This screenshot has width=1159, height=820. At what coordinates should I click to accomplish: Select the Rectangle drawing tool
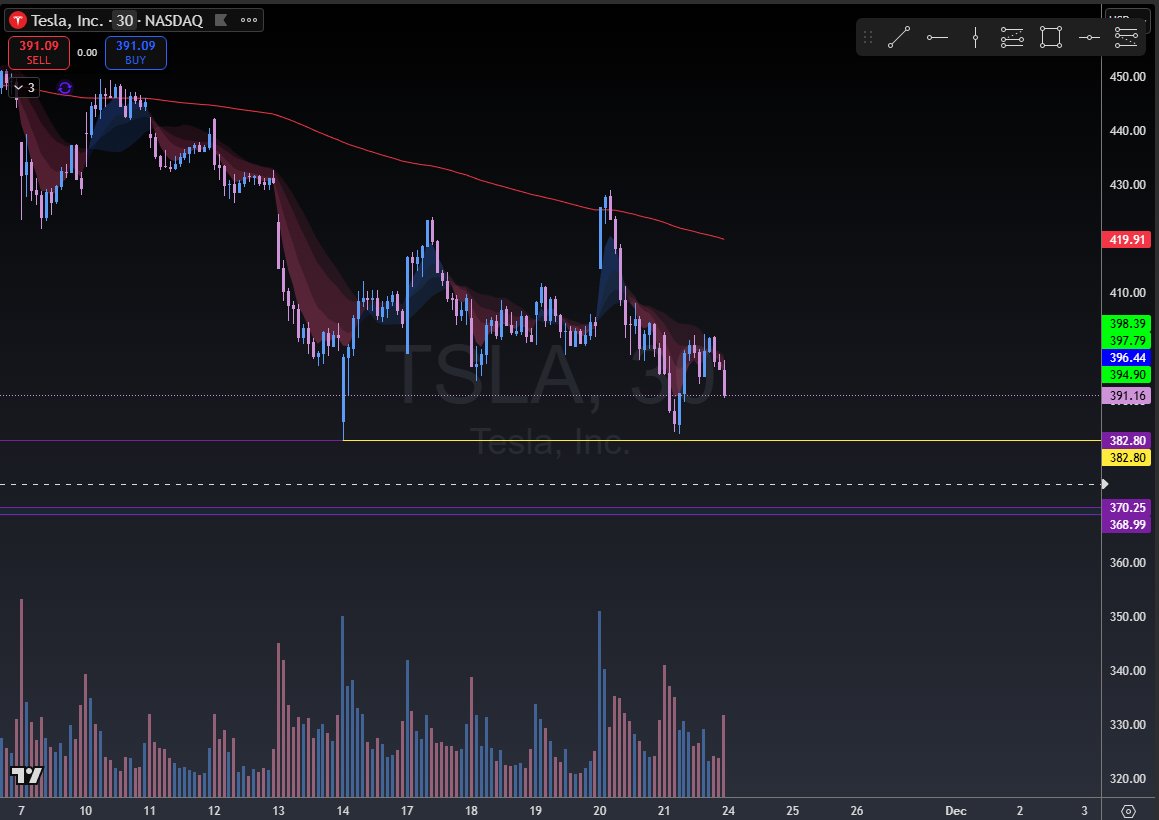[1049, 37]
